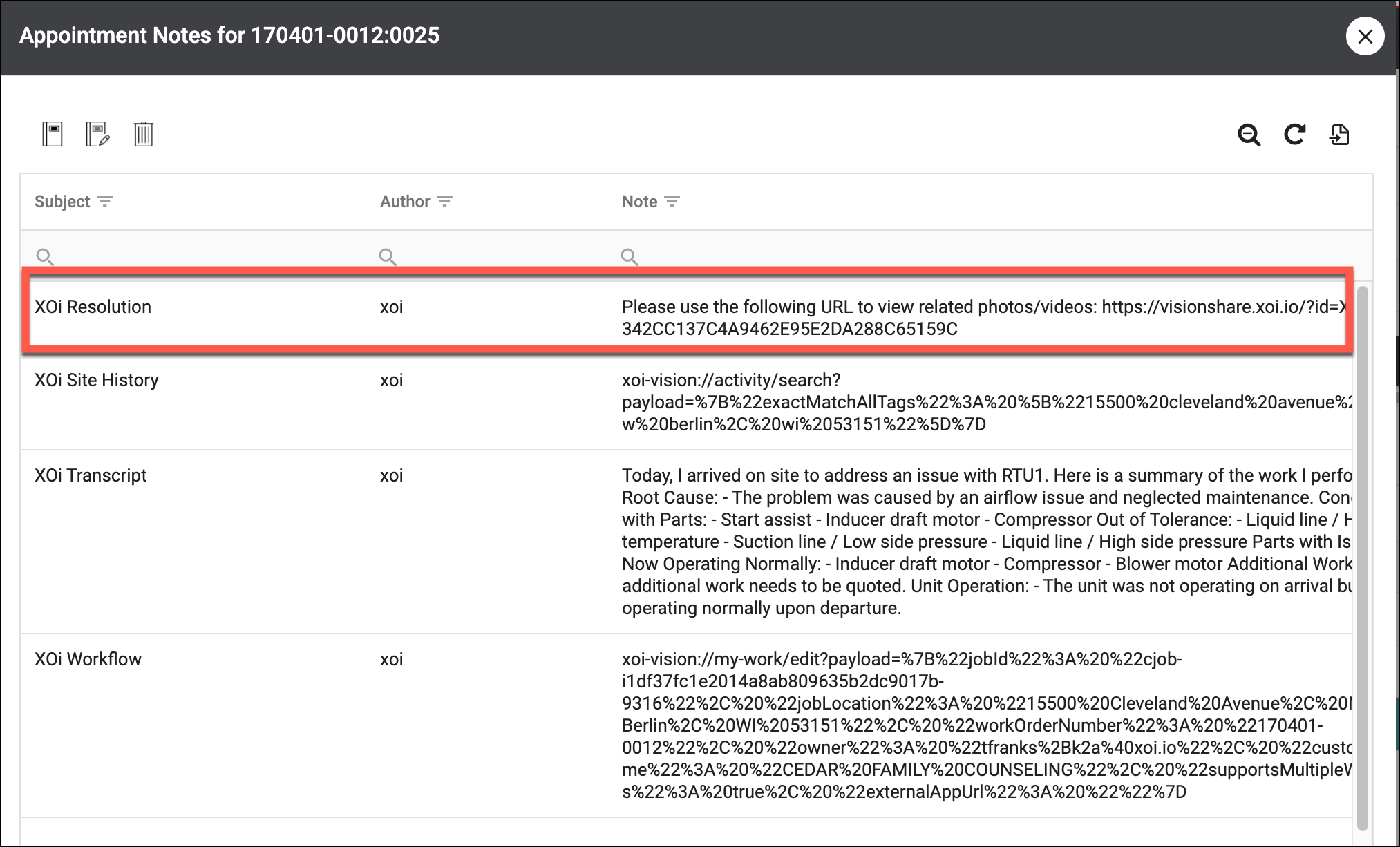Select the XOi Site History row

(97, 381)
